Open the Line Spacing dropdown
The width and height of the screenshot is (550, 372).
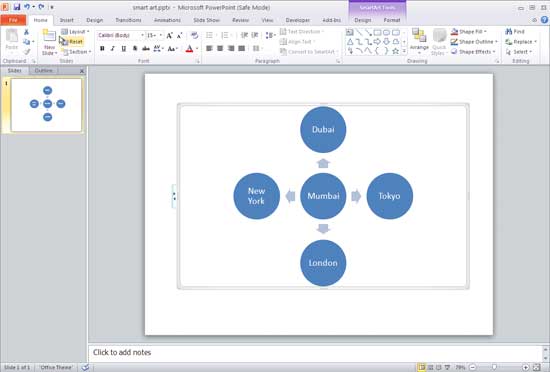[270, 35]
